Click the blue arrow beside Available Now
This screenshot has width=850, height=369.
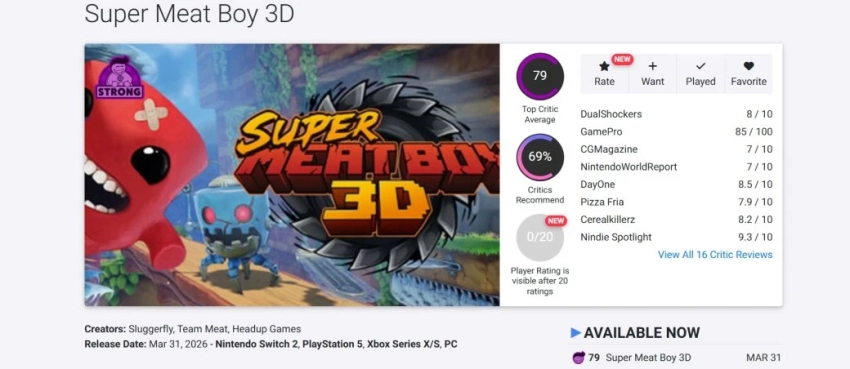[576, 333]
